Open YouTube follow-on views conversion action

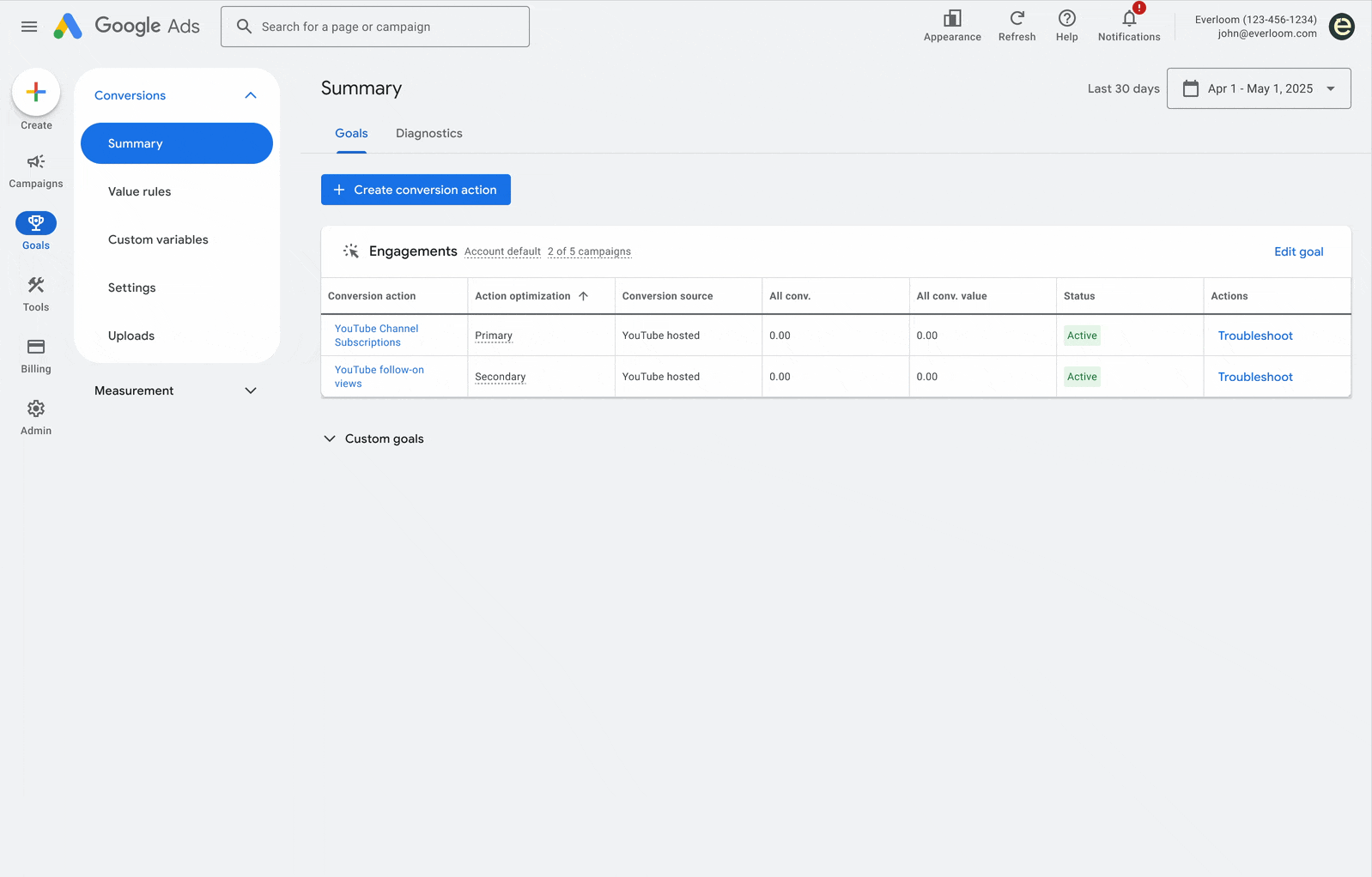[379, 377]
